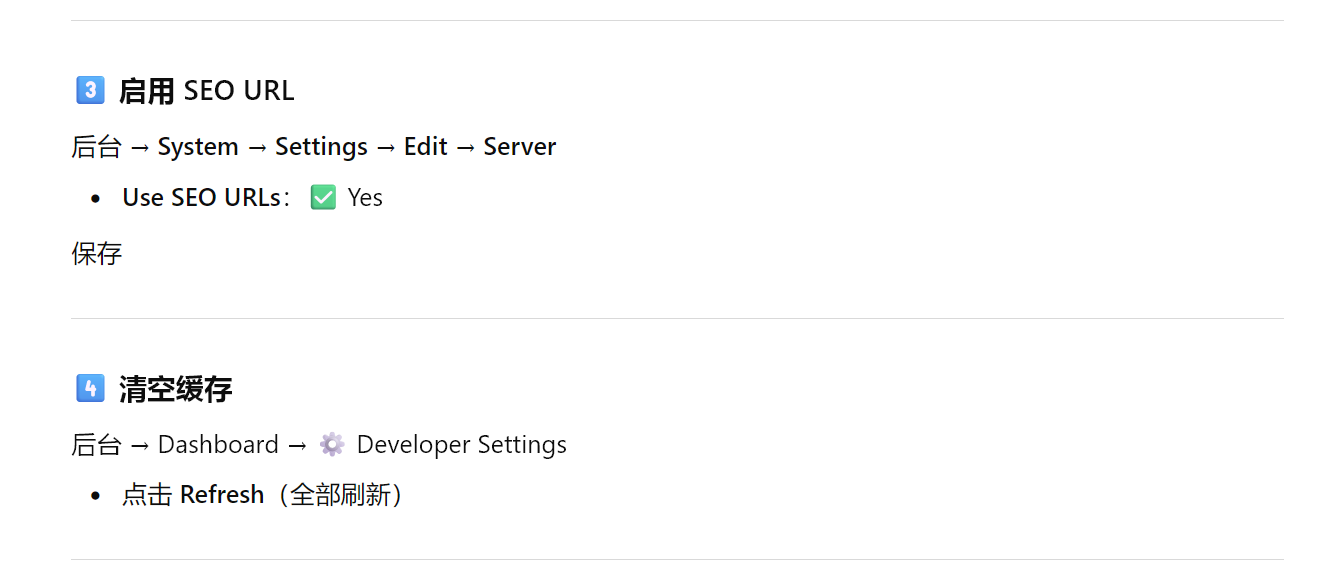Click the green checkmark emoji before Yes

[x=323, y=198]
